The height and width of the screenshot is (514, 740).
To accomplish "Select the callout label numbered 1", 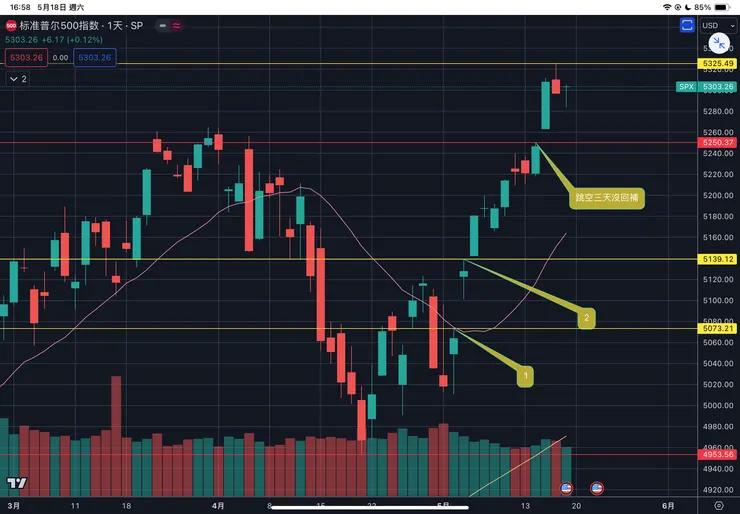I will tap(526, 376).
